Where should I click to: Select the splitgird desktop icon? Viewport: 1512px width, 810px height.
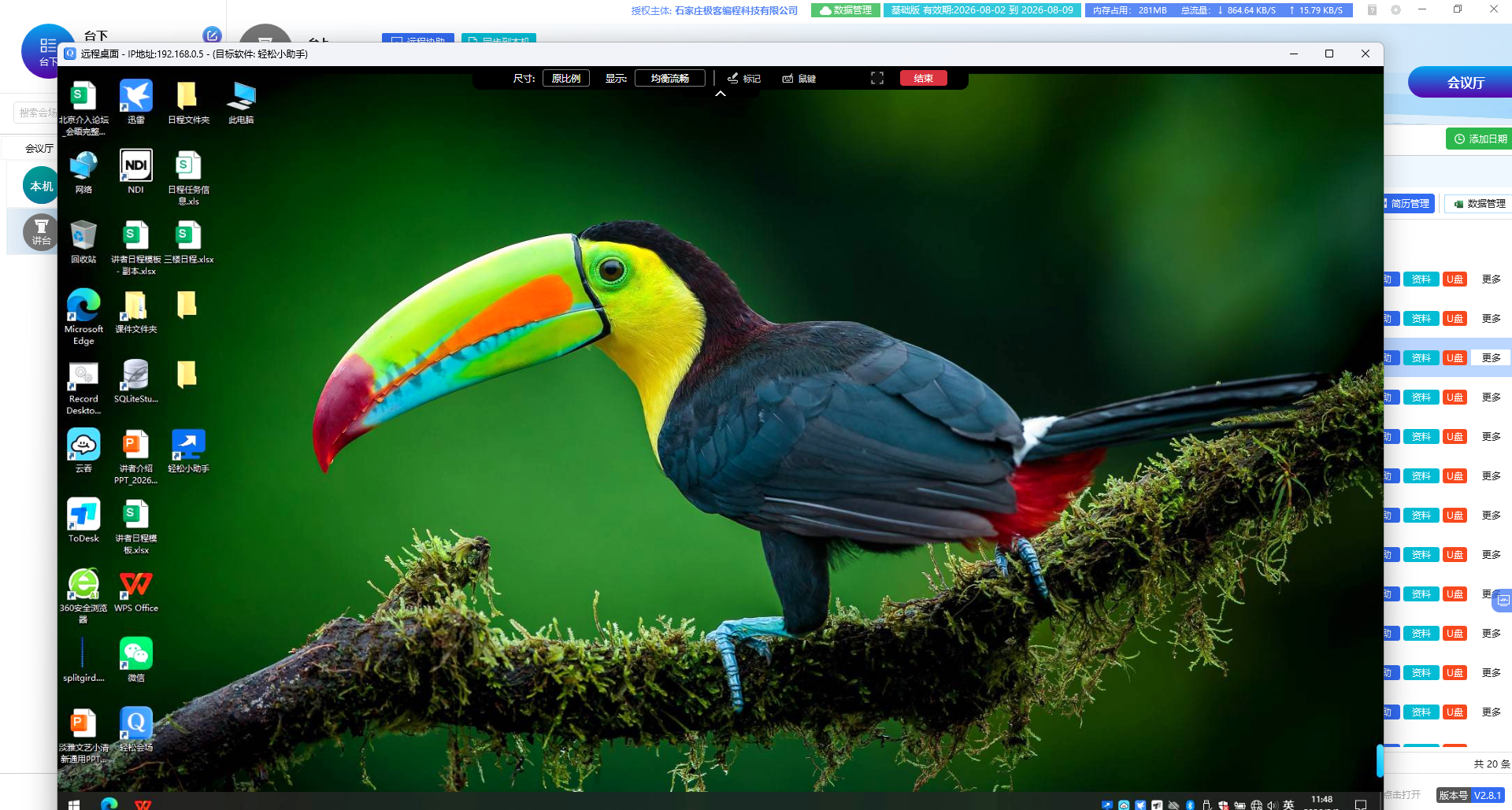(x=83, y=660)
